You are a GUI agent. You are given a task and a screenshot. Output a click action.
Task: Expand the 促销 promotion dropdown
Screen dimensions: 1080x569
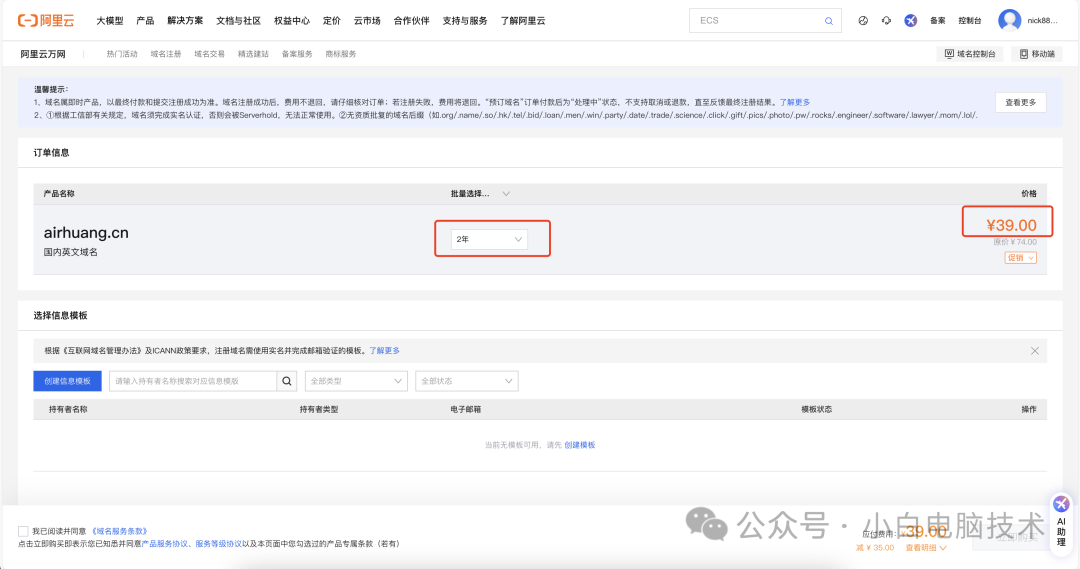pyautogui.click(x=1020, y=258)
